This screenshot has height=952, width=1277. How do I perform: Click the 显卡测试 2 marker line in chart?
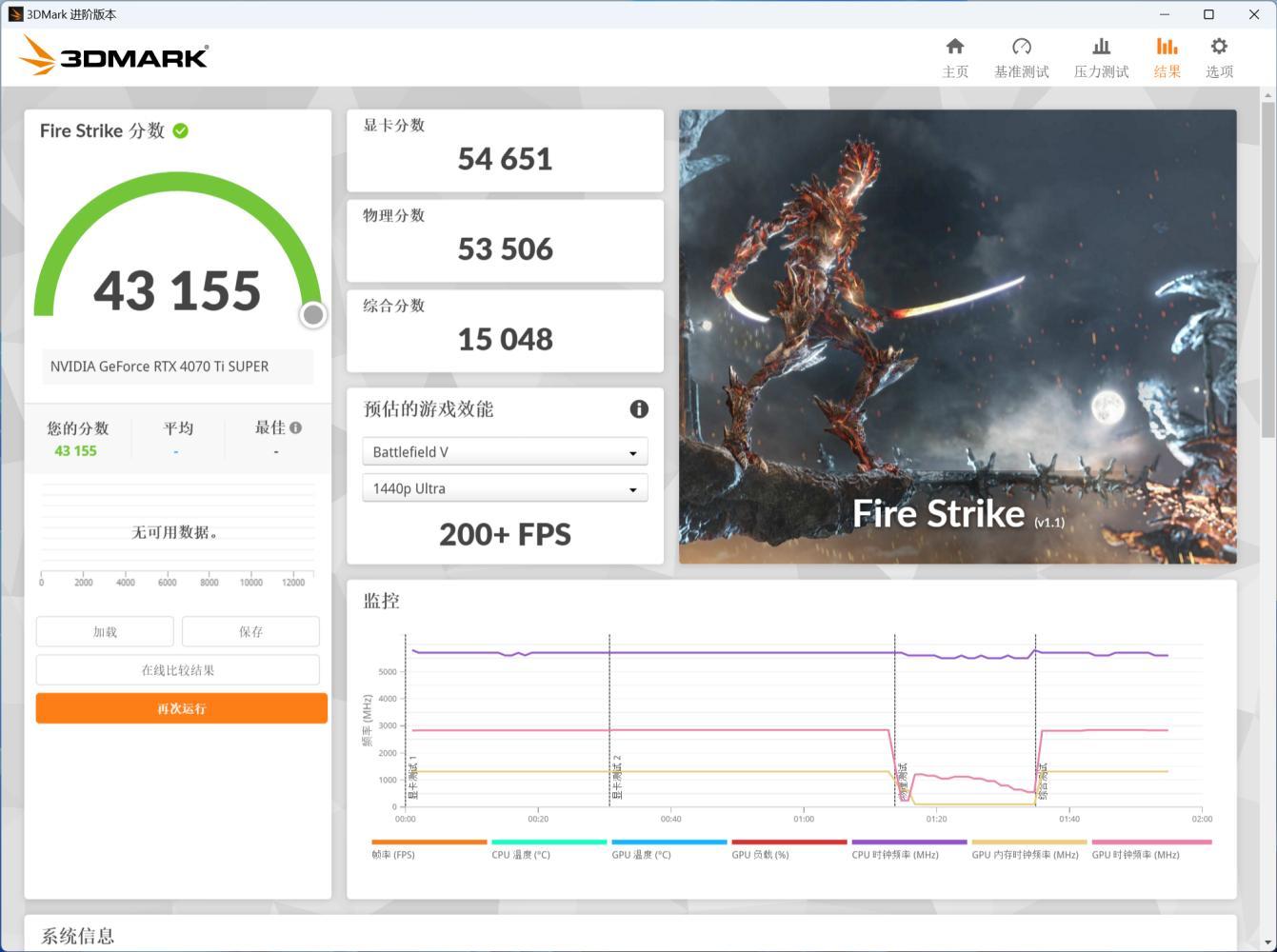609,721
